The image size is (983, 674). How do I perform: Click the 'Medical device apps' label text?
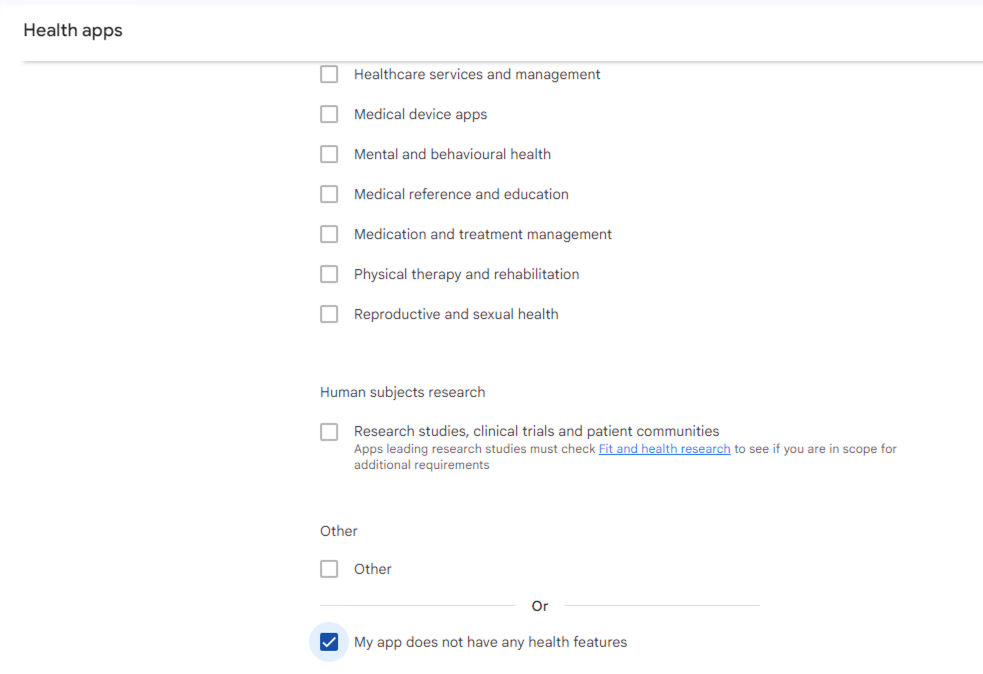pos(420,114)
